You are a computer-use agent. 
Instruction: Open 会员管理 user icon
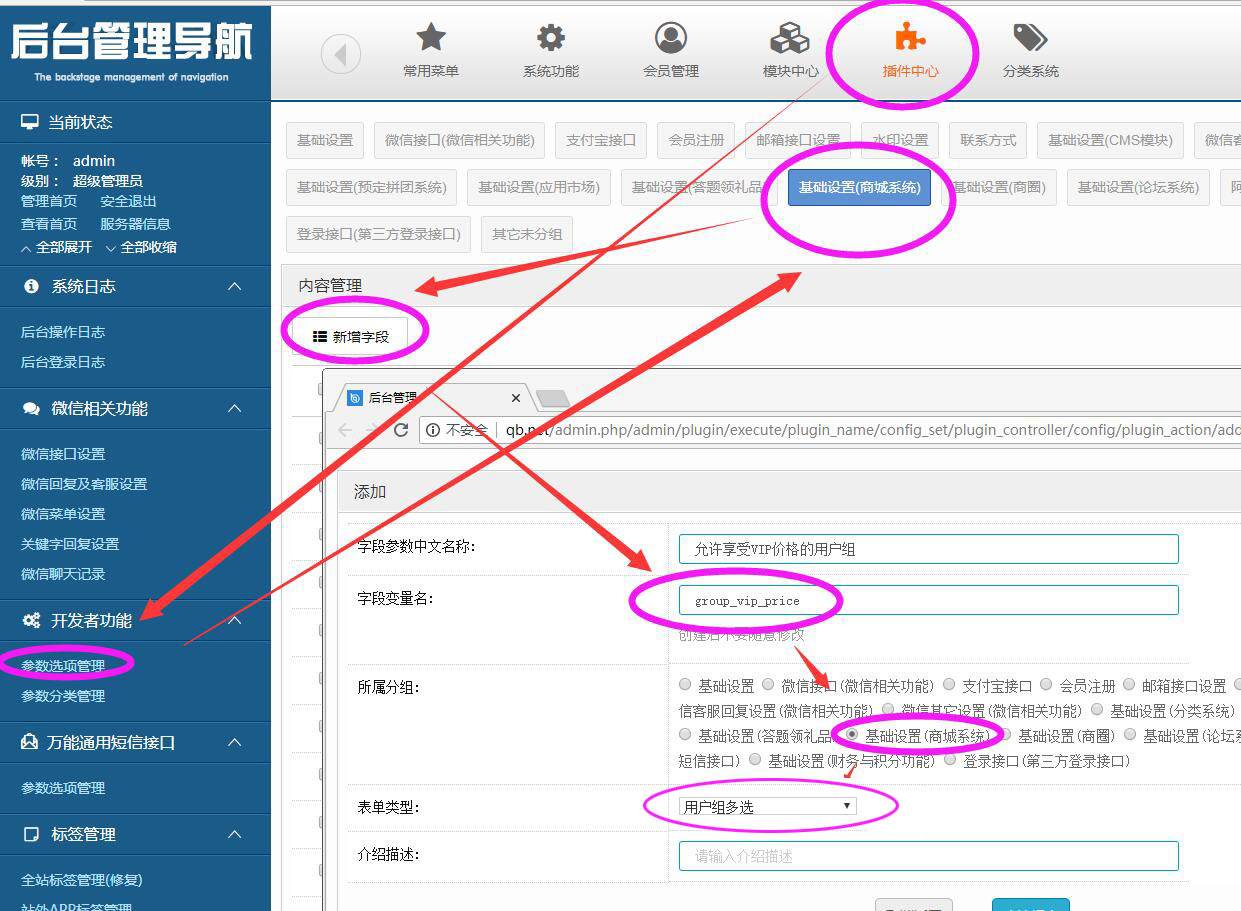[670, 38]
